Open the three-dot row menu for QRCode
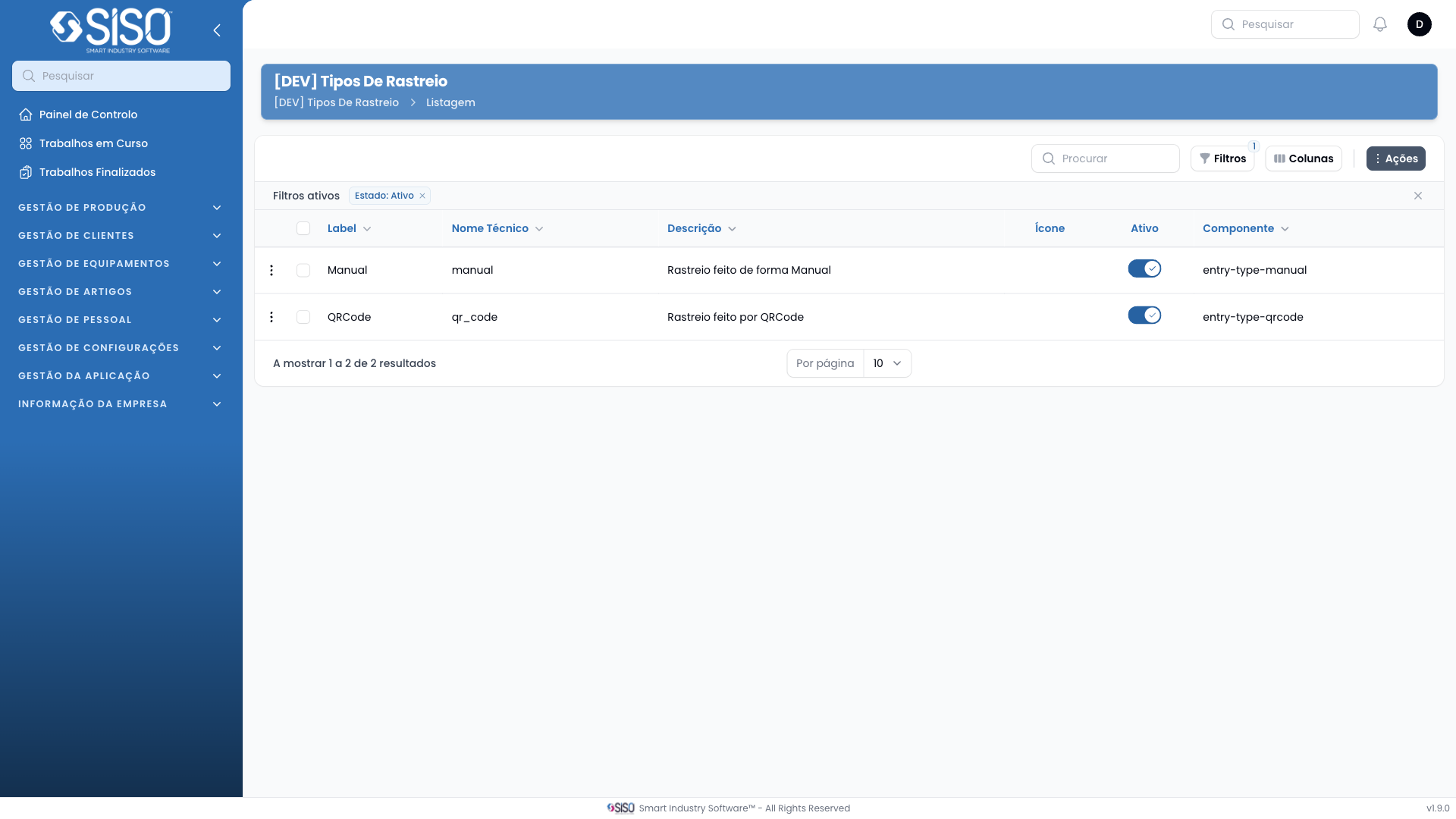This screenshot has width=1456, height=819. point(271,317)
